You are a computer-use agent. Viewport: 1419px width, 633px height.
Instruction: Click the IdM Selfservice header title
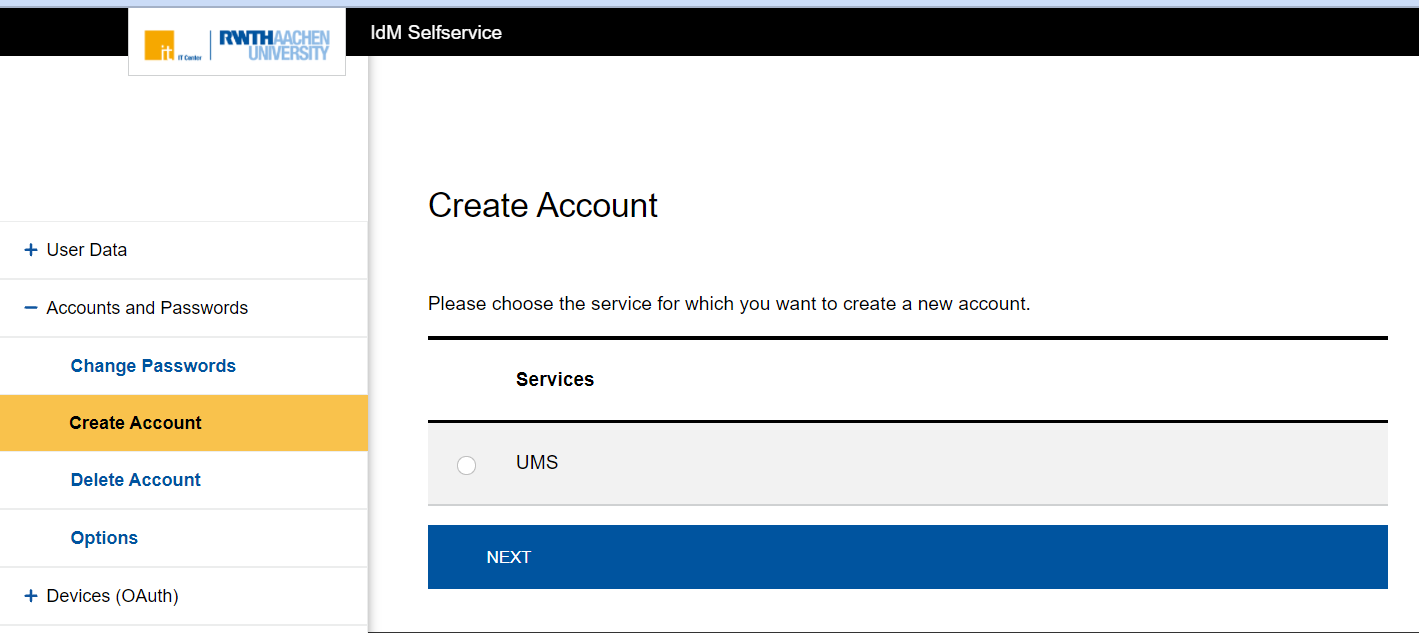(436, 33)
